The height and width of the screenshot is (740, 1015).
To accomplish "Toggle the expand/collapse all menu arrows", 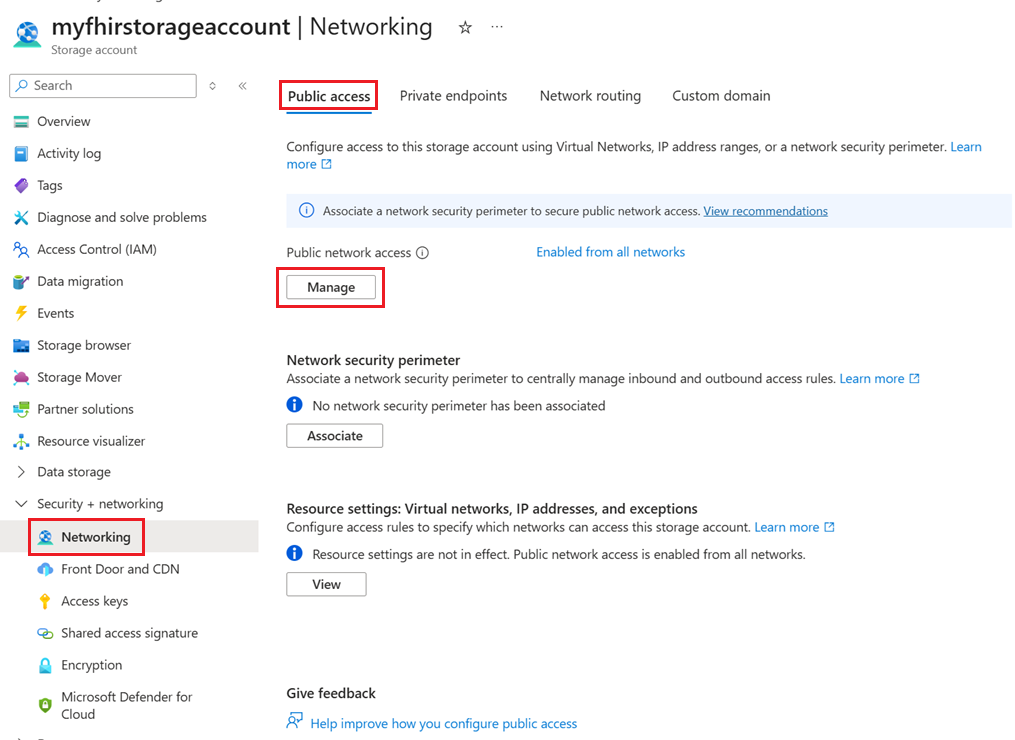I will pyautogui.click(x=212, y=85).
